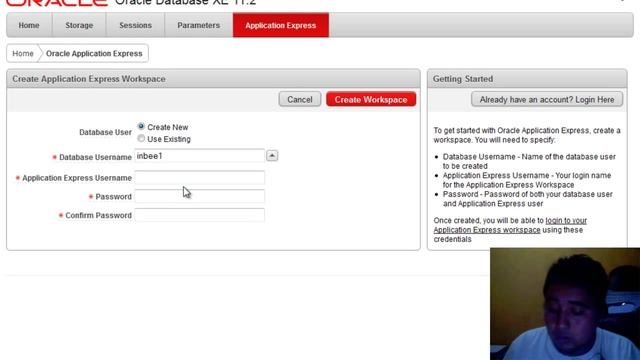
Task: Click Oracle Application Express breadcrumb
Action: click(x=94, y=53)
